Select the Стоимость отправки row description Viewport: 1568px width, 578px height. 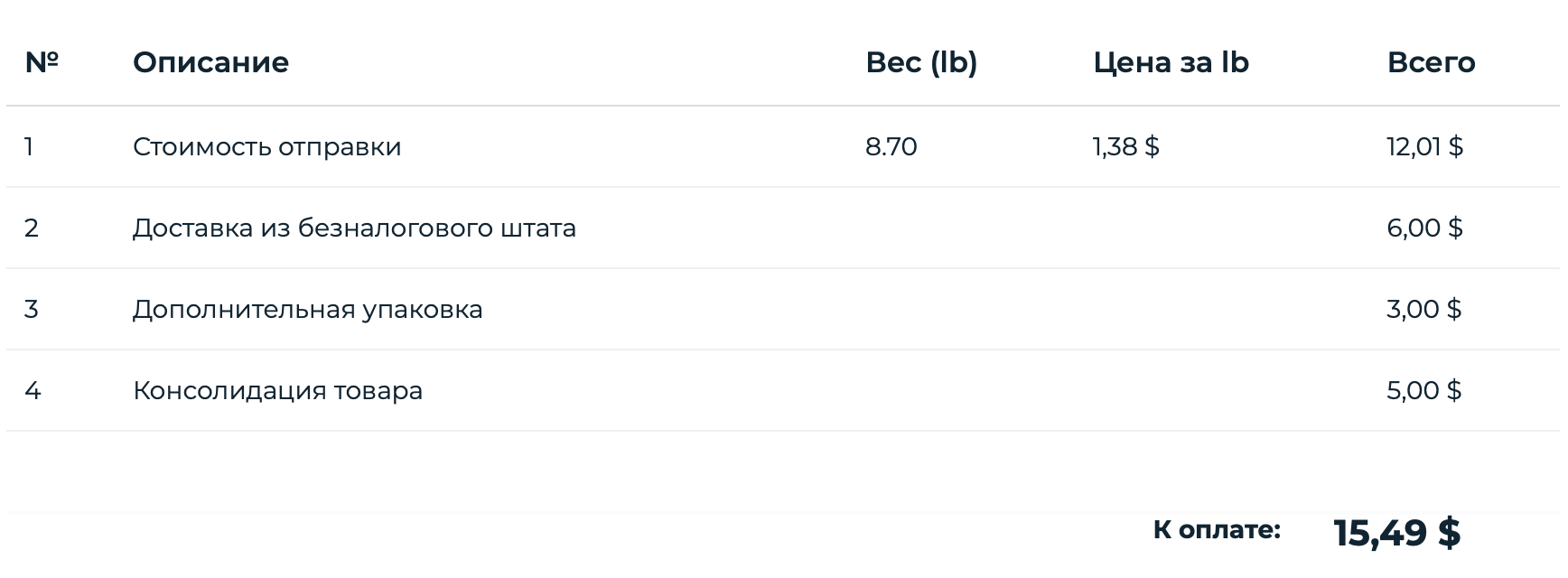(x=266, y=146)
